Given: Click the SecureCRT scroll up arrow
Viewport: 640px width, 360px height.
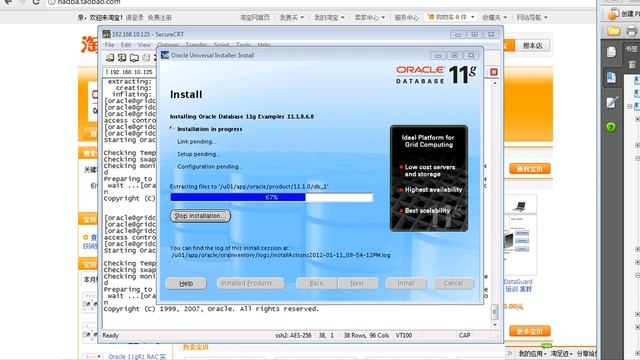Looking at the screenshot, I should [494, 83].
